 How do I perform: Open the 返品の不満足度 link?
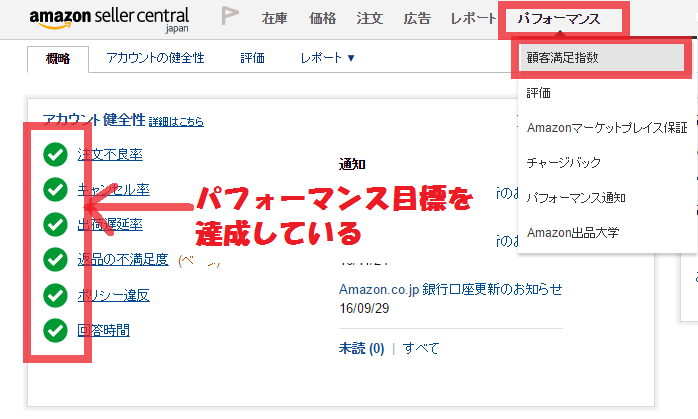123,259
